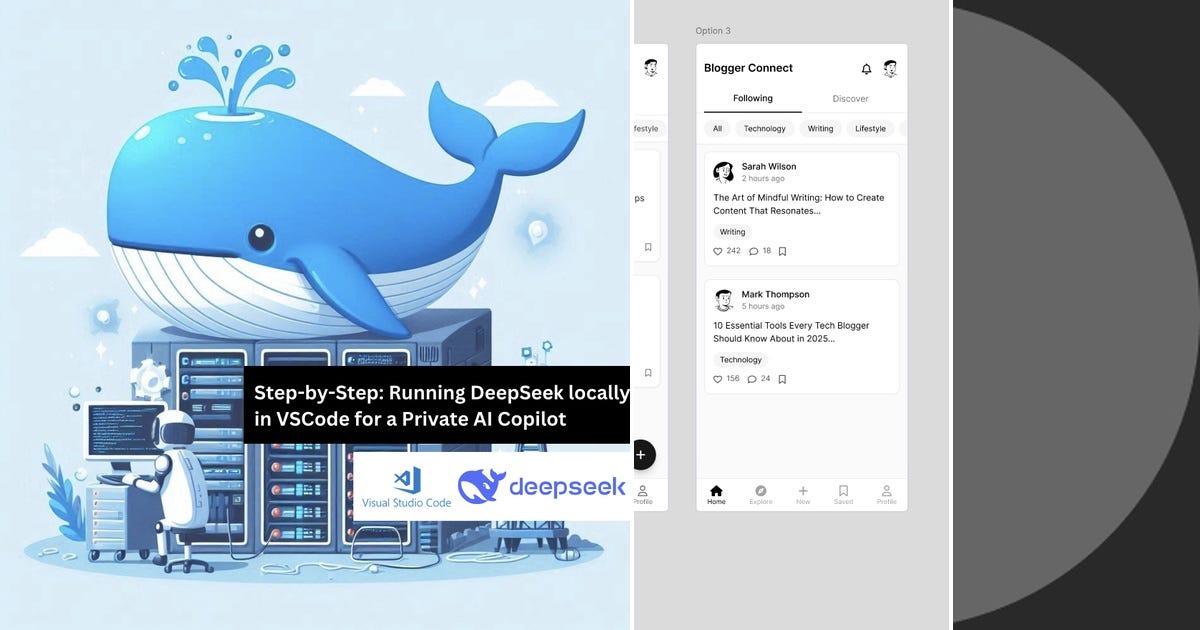Bookmark Mark Thompson's post
Image resolution: width=1200 pixels, height=630 pixels.
[782, 379]
